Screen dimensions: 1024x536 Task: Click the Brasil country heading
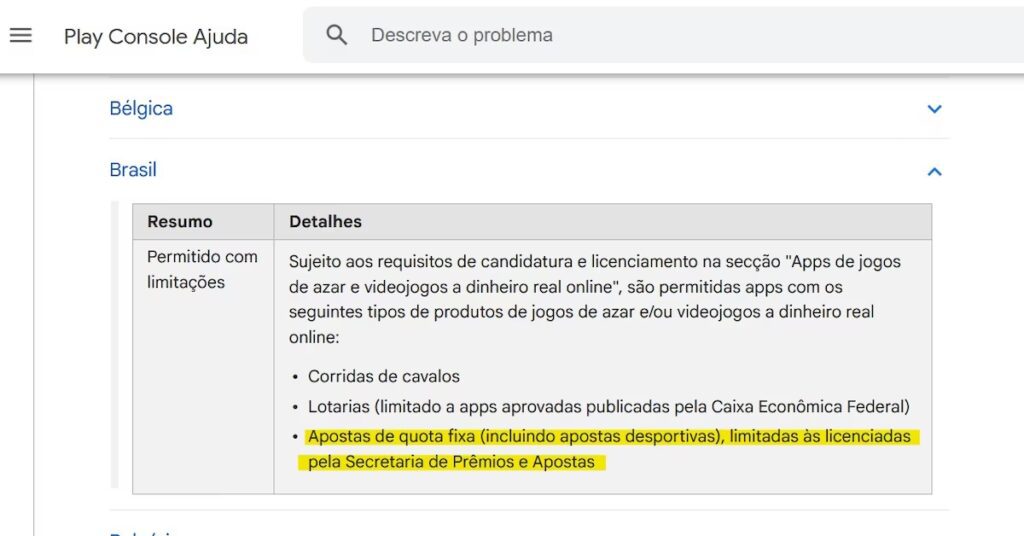pyautogui.click(x=133, y=170)
